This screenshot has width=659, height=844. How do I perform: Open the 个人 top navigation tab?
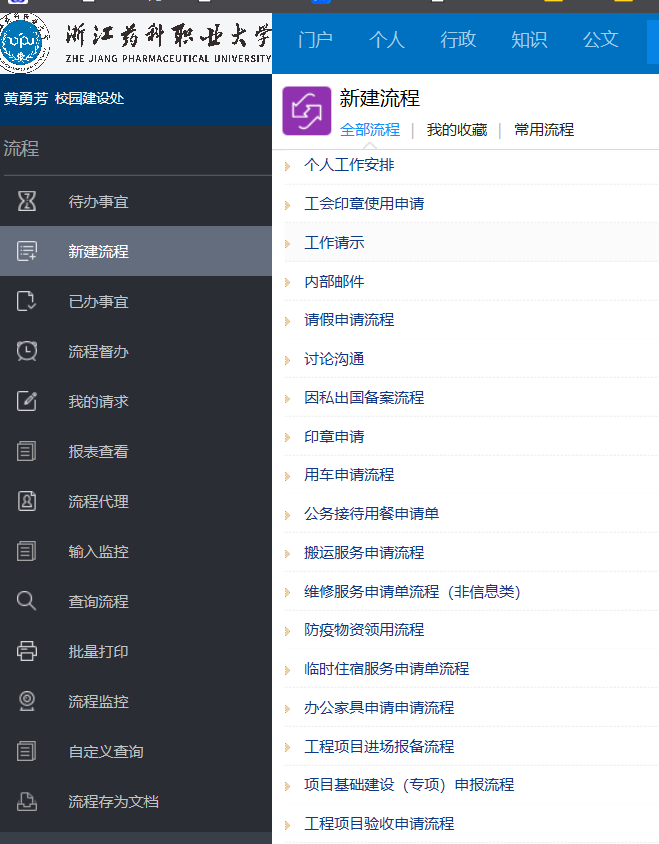[387, 39]
